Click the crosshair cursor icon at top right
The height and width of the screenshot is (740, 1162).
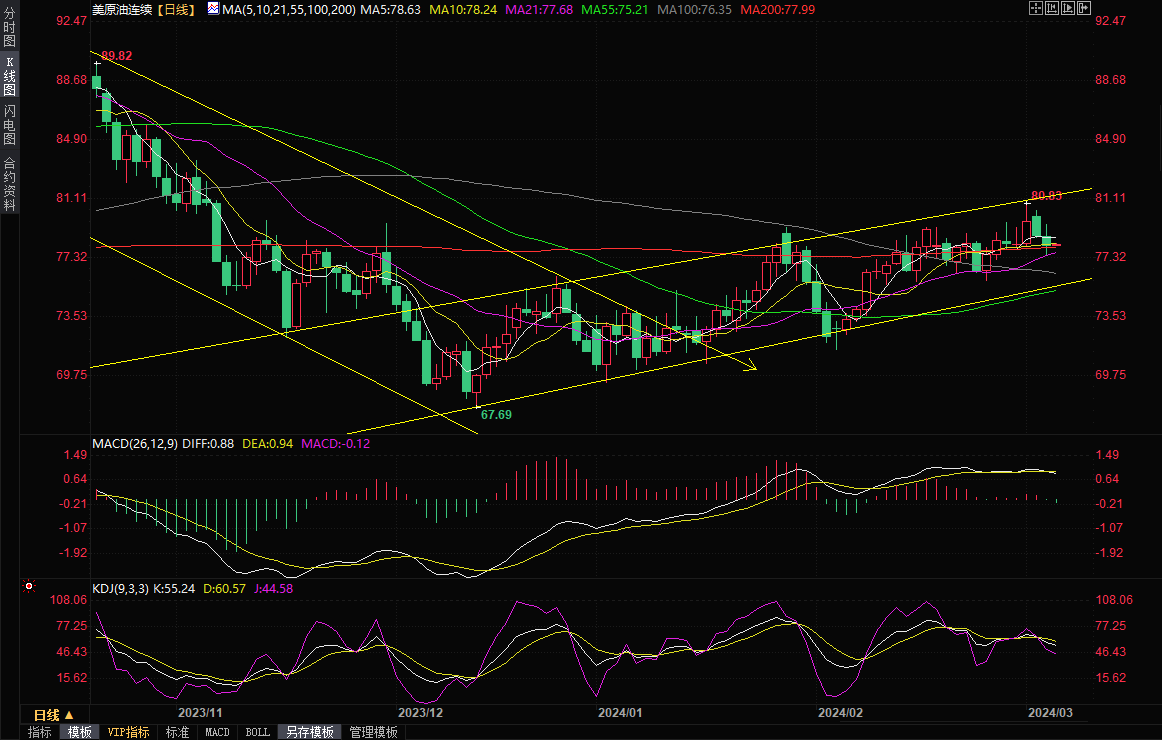[x=1035, y=8]
